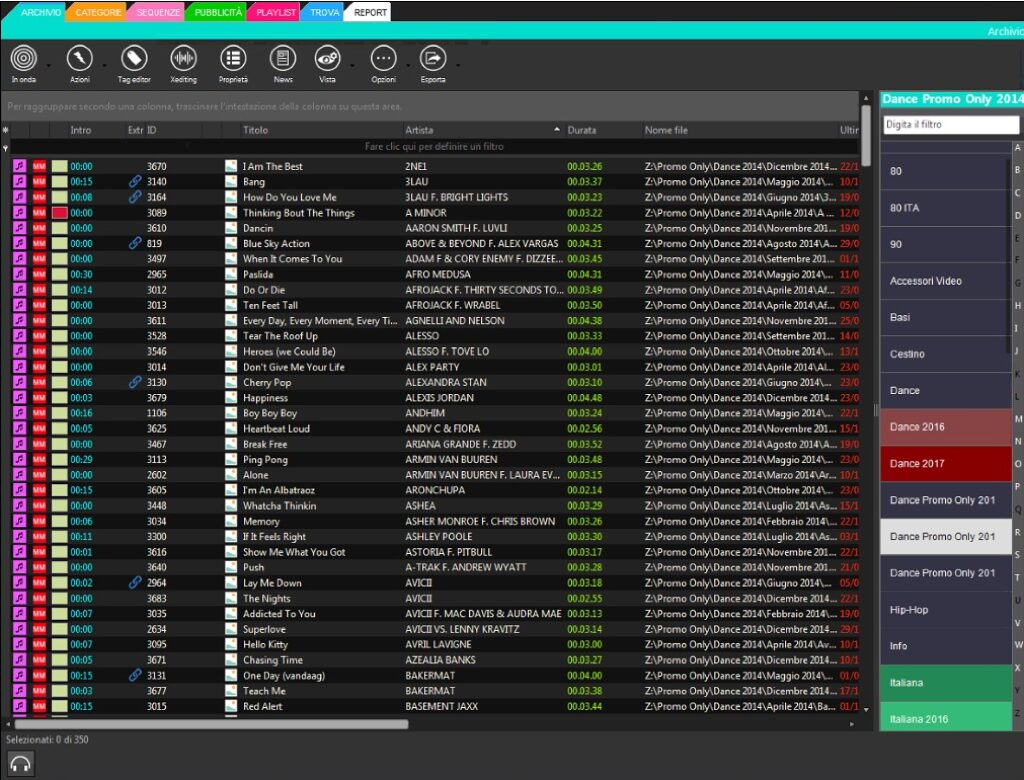Open the SEQUENZE tab
The image size is (1024, 780).
pos(156,12)
